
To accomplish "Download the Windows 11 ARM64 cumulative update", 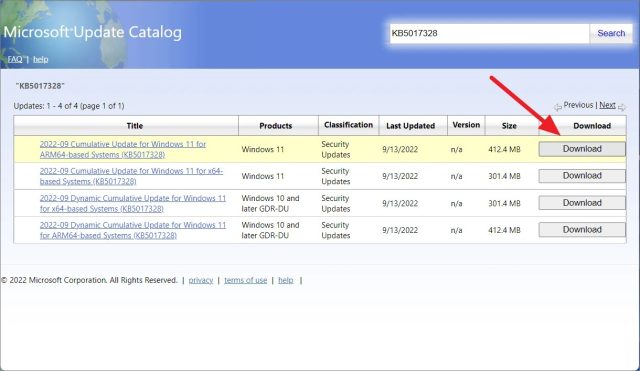I will coord(582,149).
